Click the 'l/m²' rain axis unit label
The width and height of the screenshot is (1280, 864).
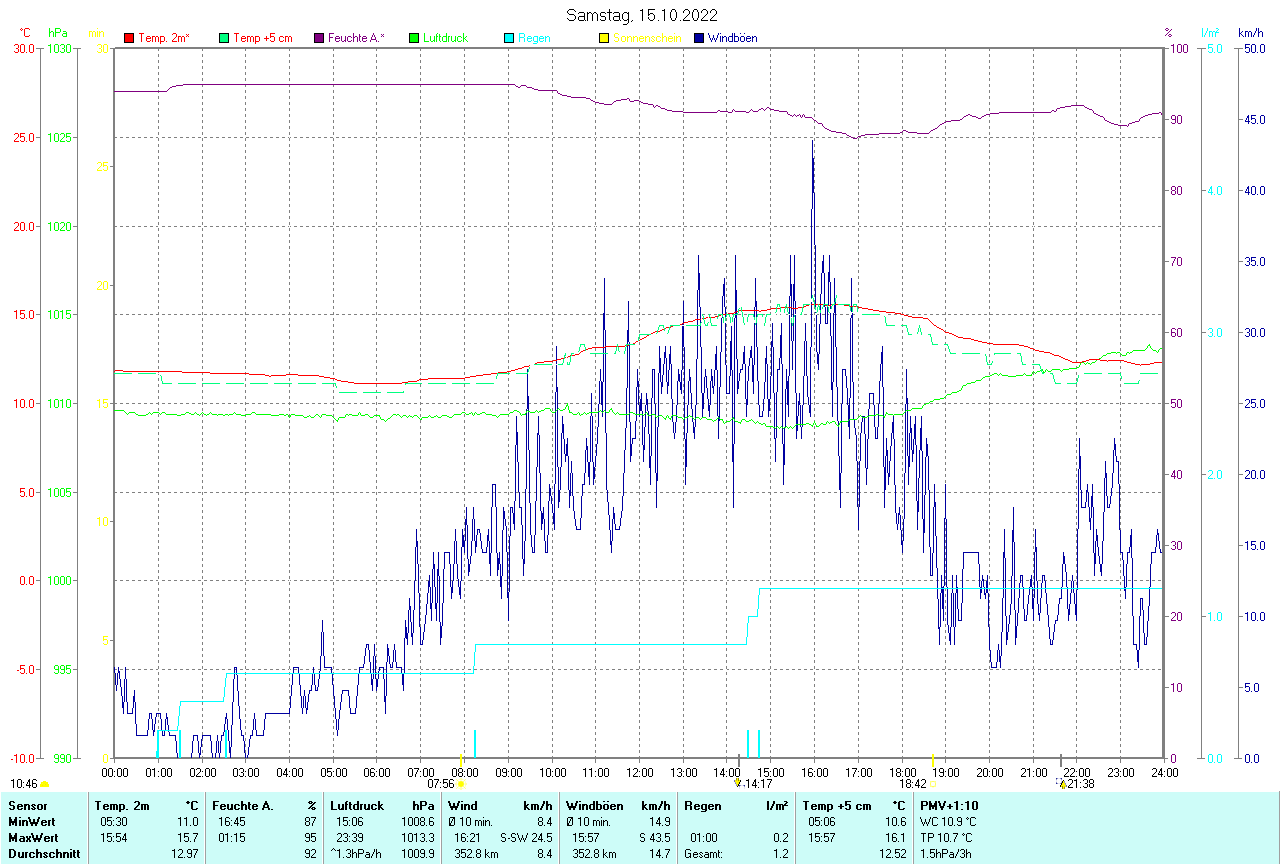pos(1210,33)
